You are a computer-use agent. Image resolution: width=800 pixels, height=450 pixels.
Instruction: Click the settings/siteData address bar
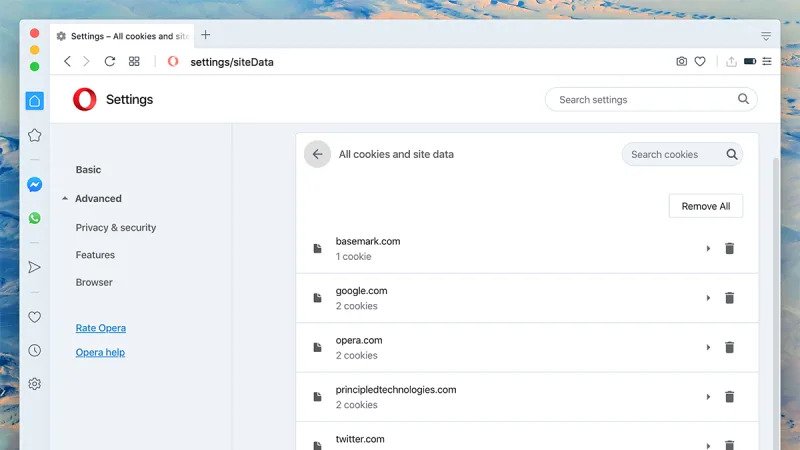click(232, 62)
